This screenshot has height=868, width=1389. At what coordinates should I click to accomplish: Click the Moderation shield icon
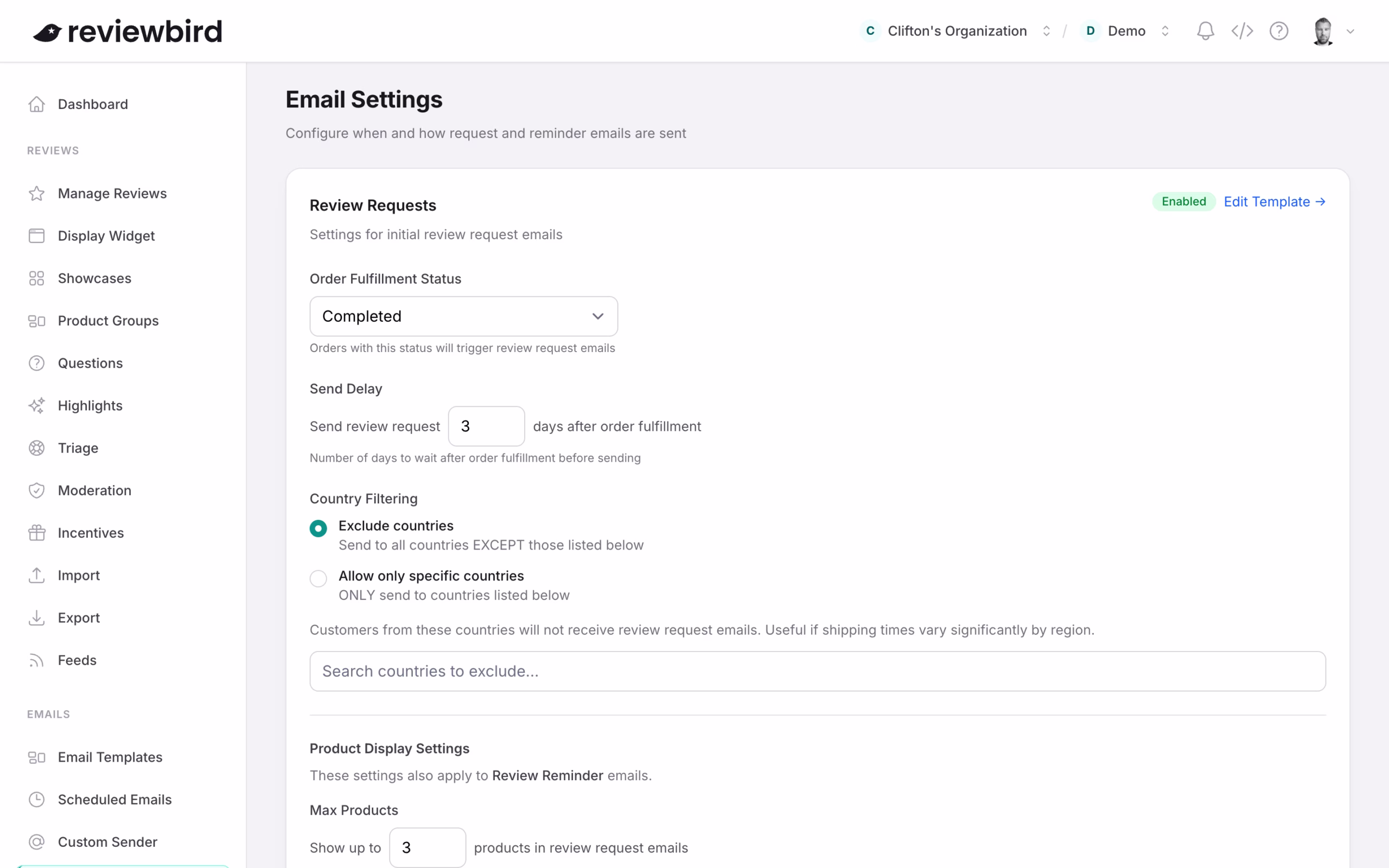[x=37, y=491]
